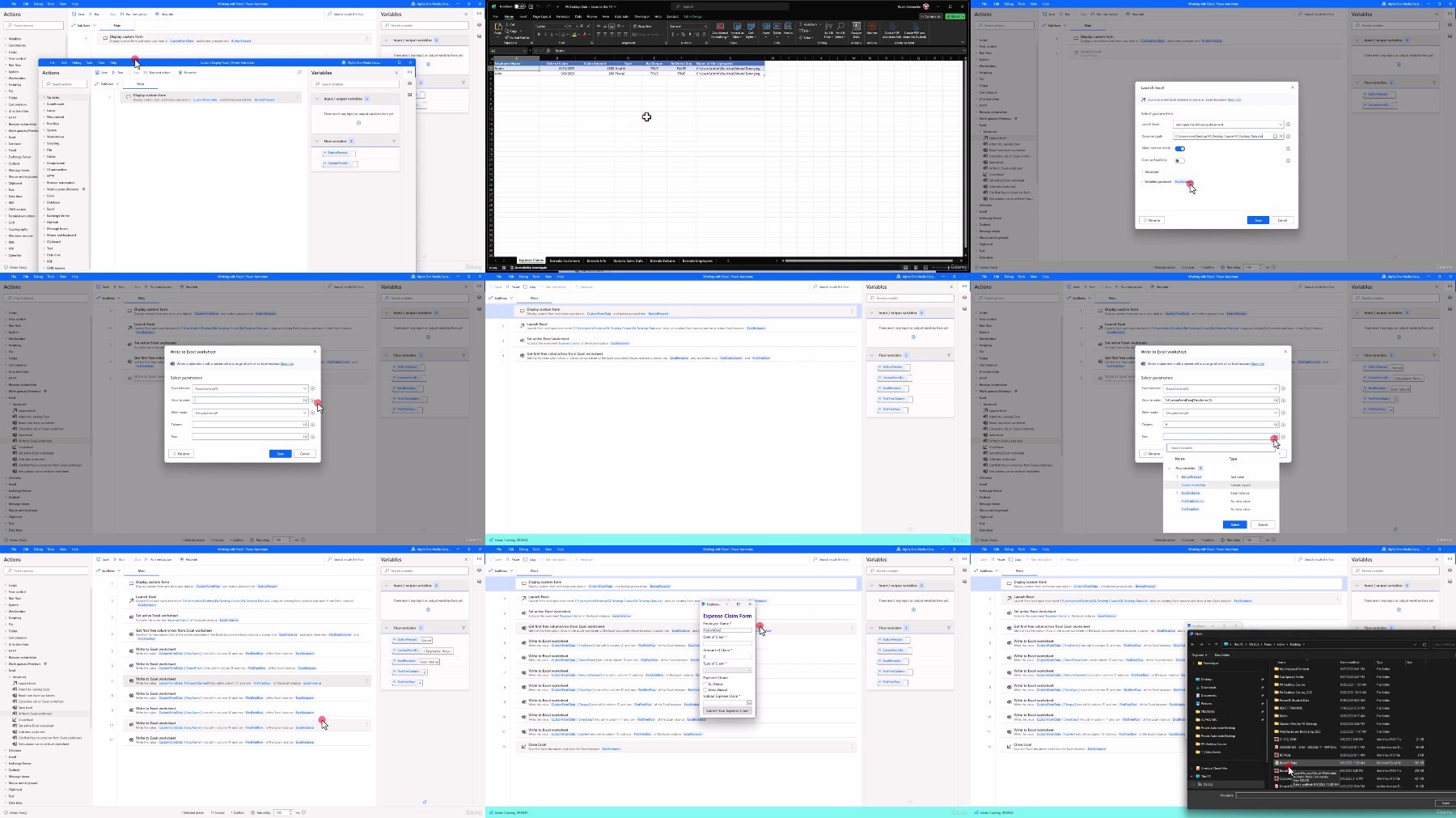Check By Cheque in Expense Claim Form

(705, 684)
